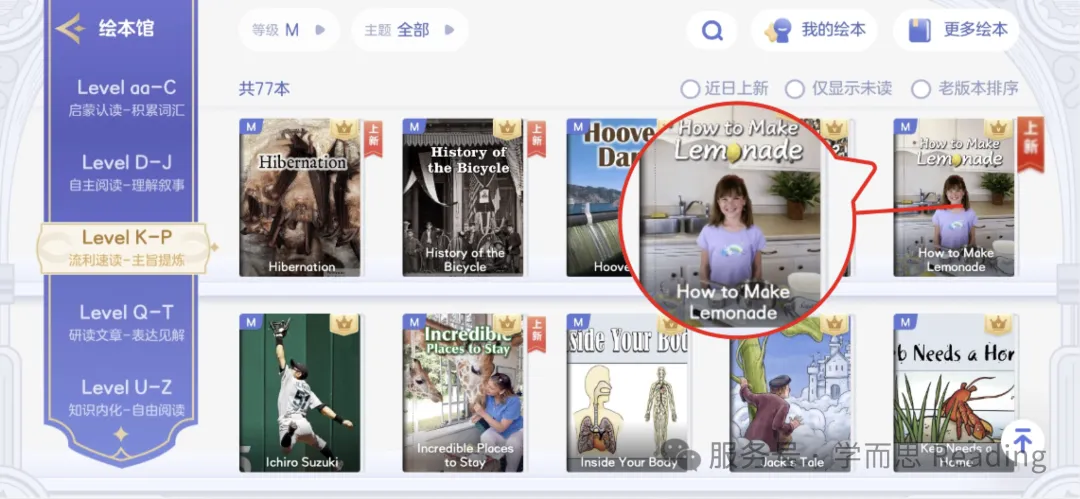The image size is (1080, 499).
Task: Click the 上新 ribbon on Hibernation
Action: pyautogui.click(x=373, y=139)
